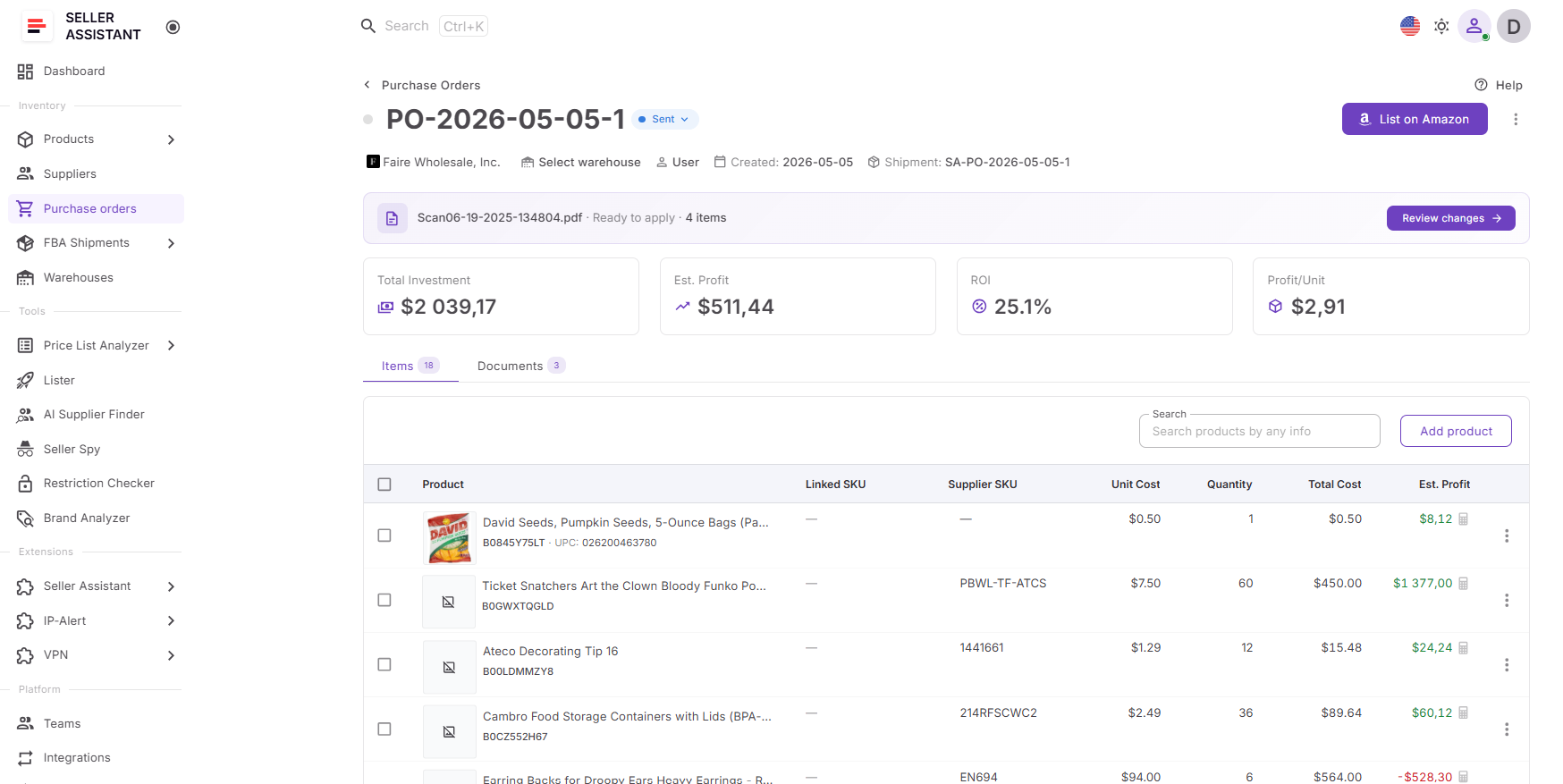Check the Ticket Snatchers Funko row
Viewport: 1563px width, 784px height.
(x=384, y=600)
